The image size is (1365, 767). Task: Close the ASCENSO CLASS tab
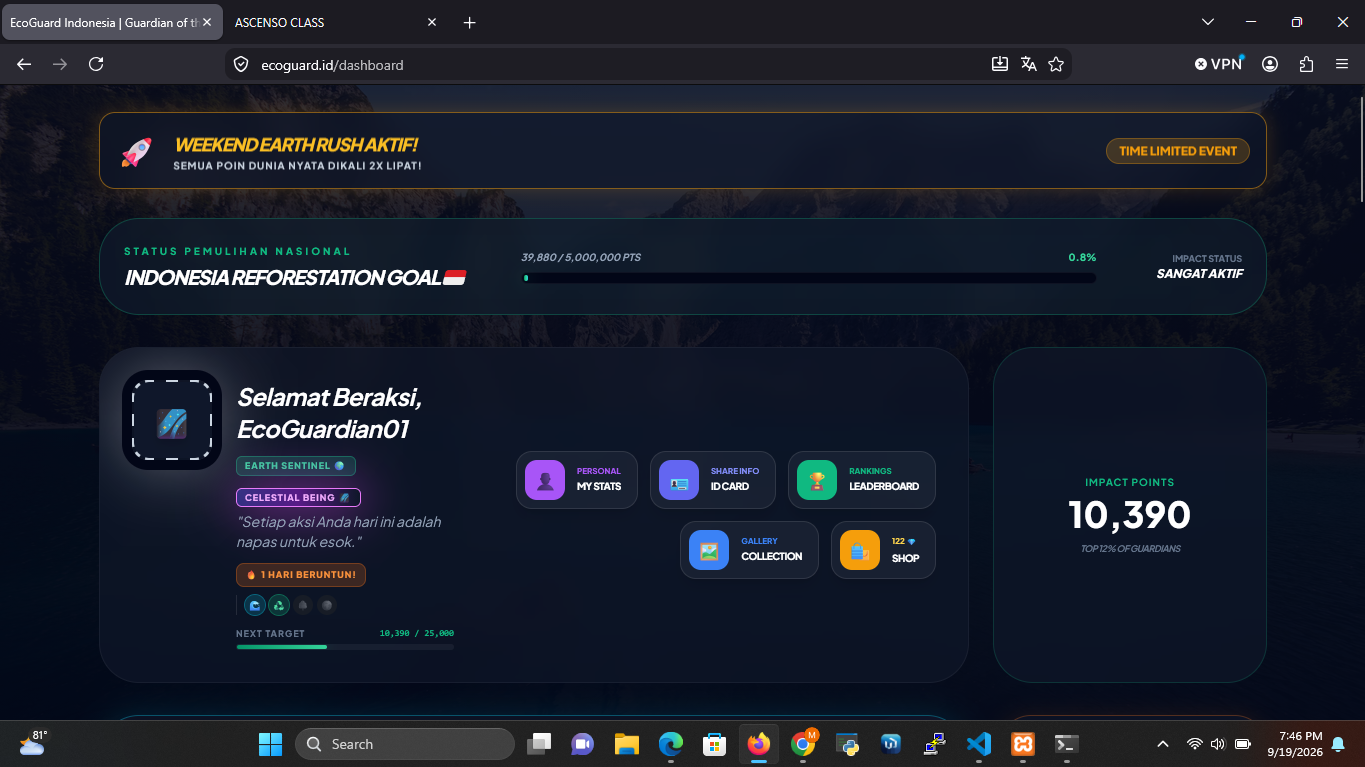431,22
